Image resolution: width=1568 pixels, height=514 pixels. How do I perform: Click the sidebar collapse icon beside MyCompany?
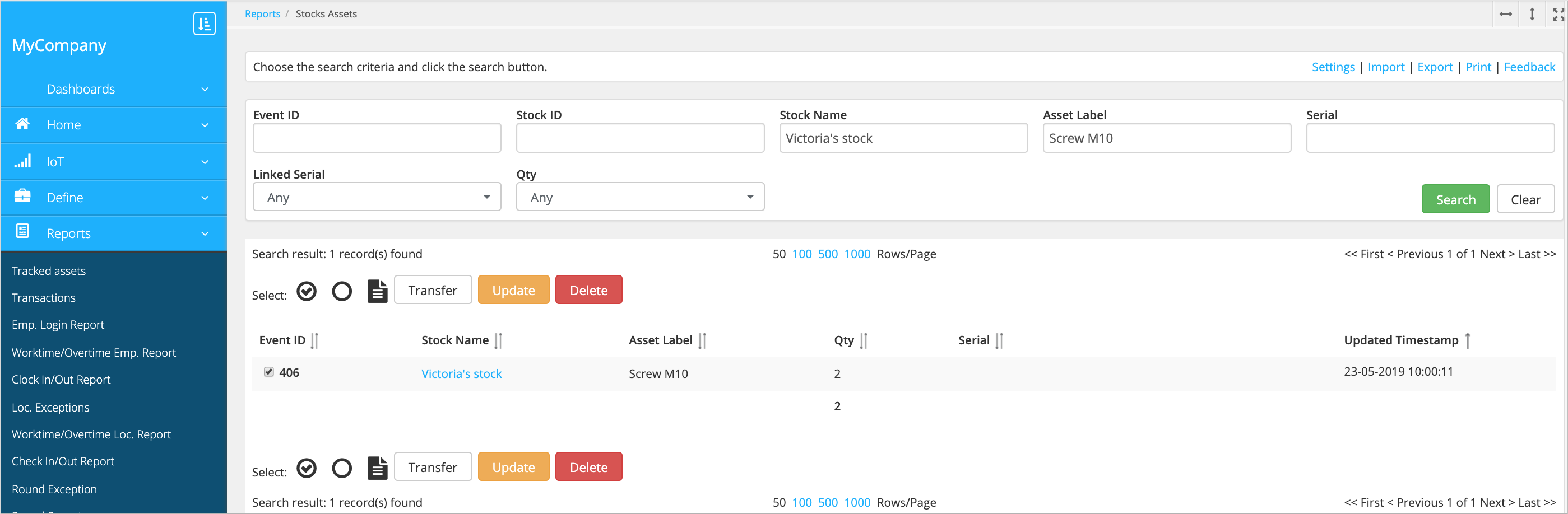click(x=204, y=24)
